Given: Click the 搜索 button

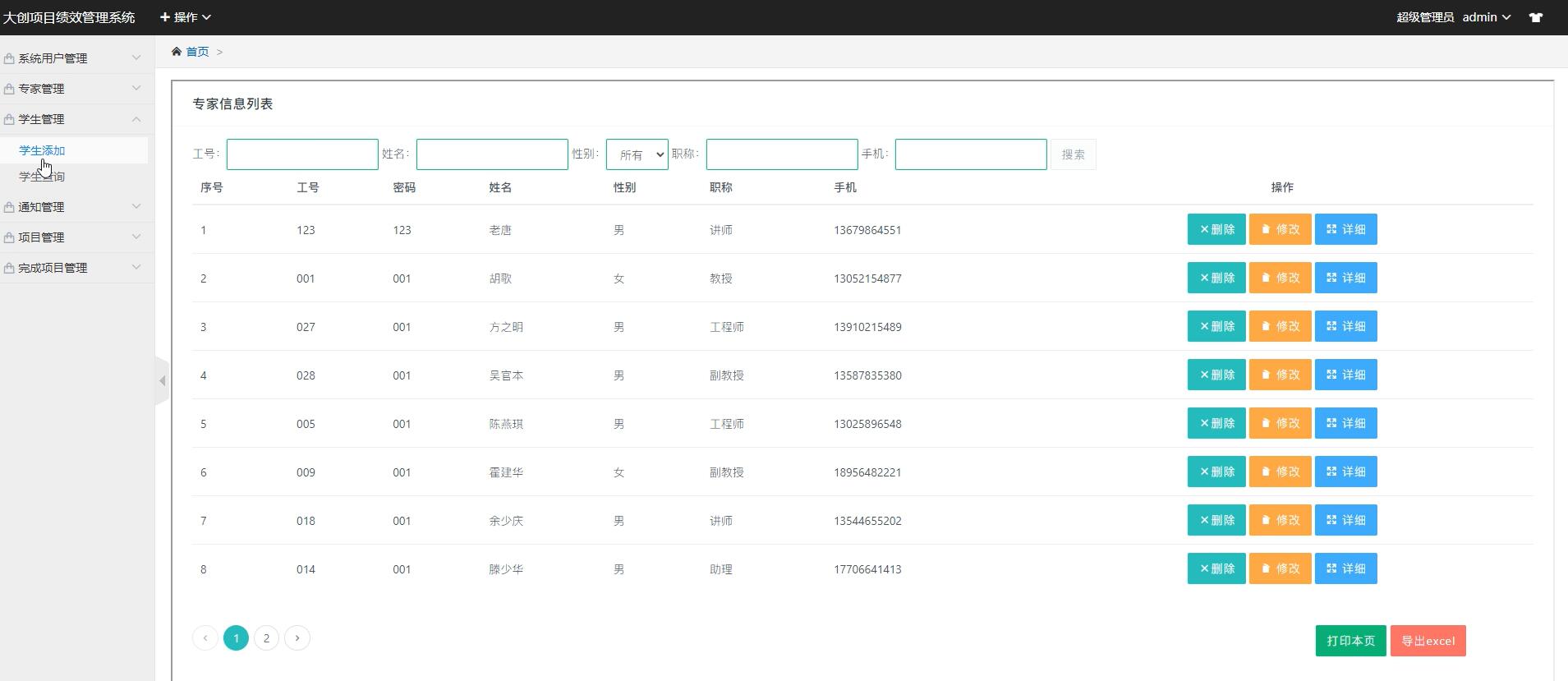Looking at the screenshot, I should point(1073,154).
